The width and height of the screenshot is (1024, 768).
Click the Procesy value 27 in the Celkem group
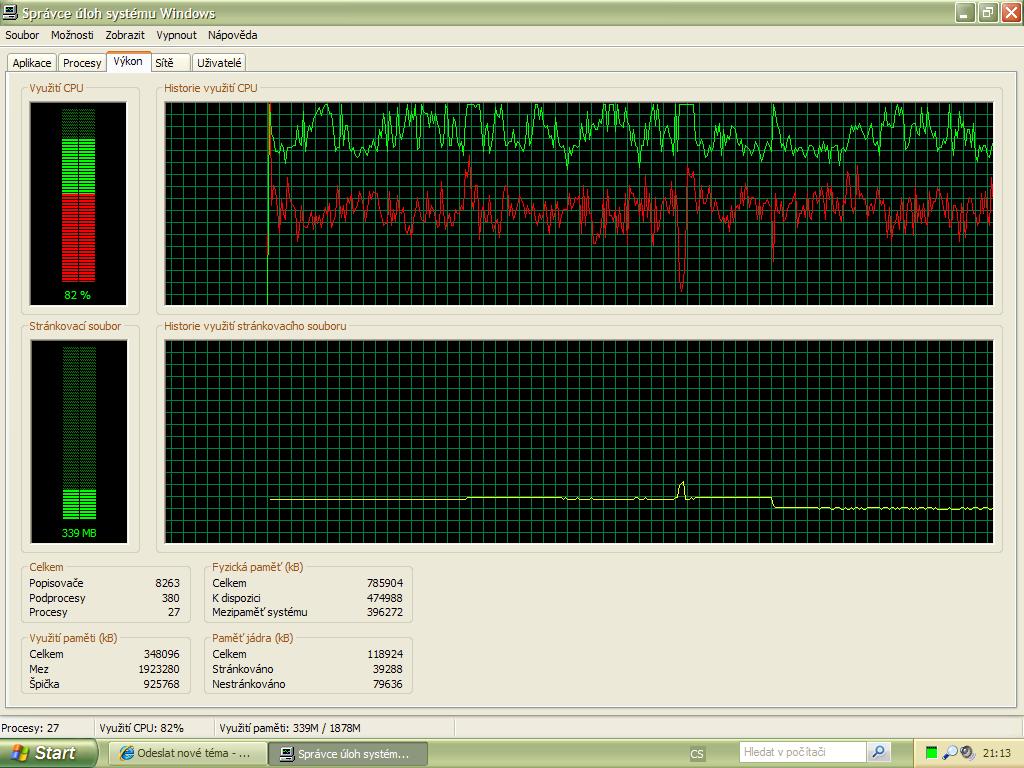(174, 613)
